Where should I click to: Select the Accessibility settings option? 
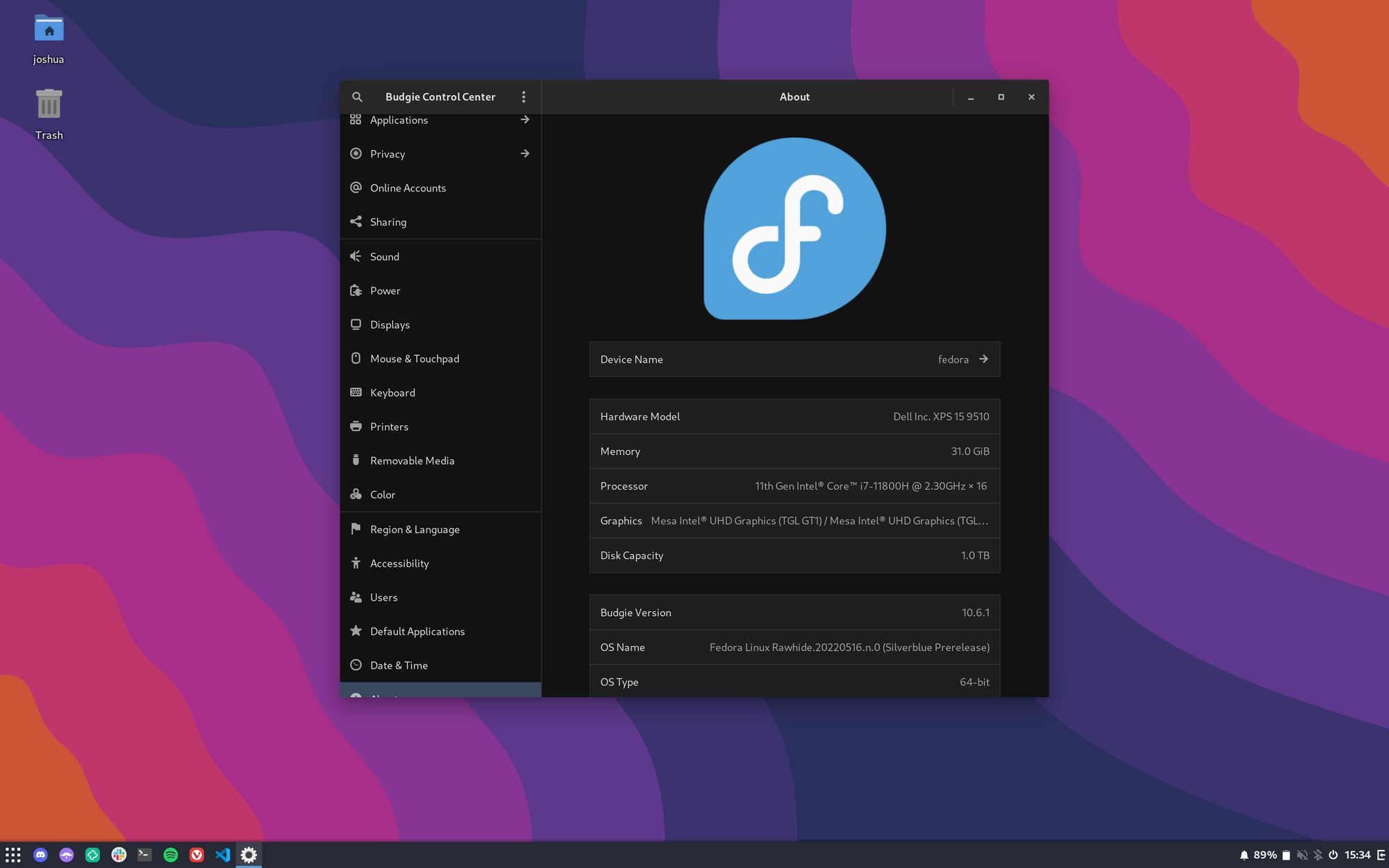pos(399,563)
